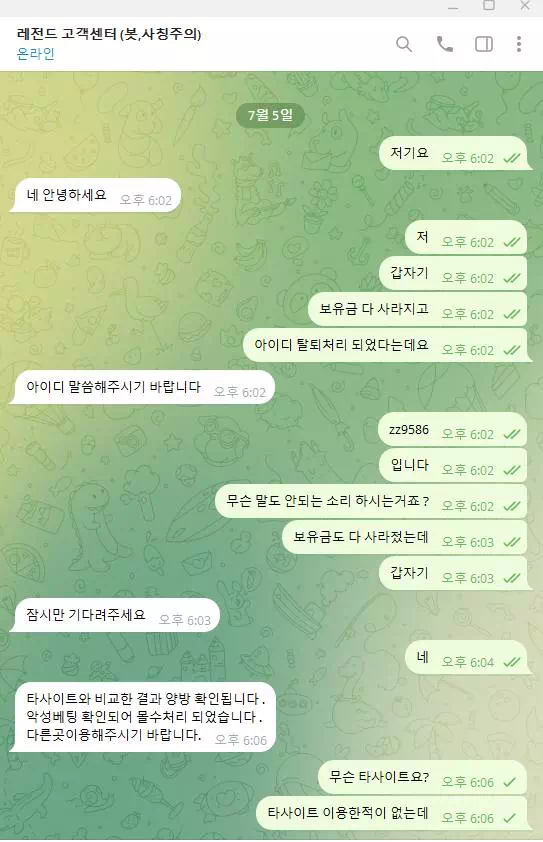Click the 무슨 타사이트요? message
The width and height of the screenshot is (543, 842).
point(422,778)
